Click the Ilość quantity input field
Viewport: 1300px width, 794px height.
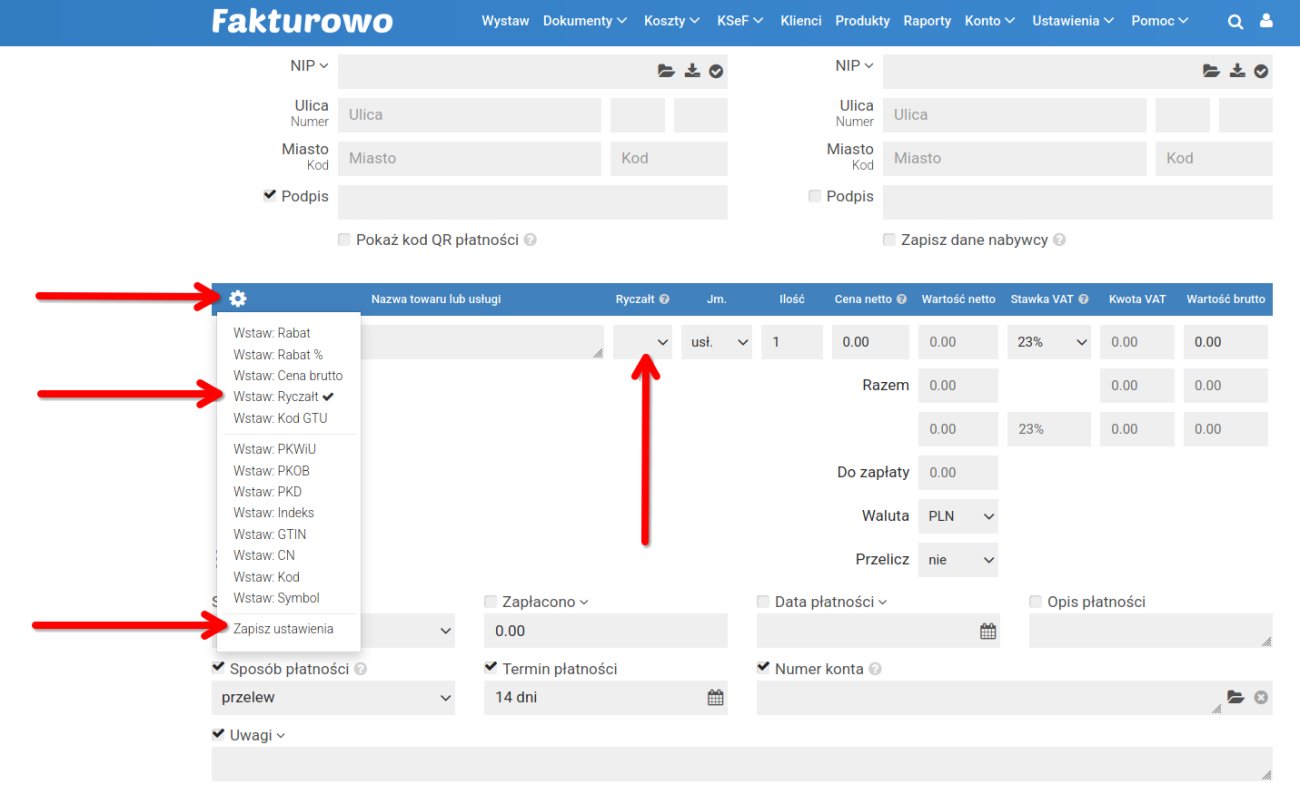(791, 342)
